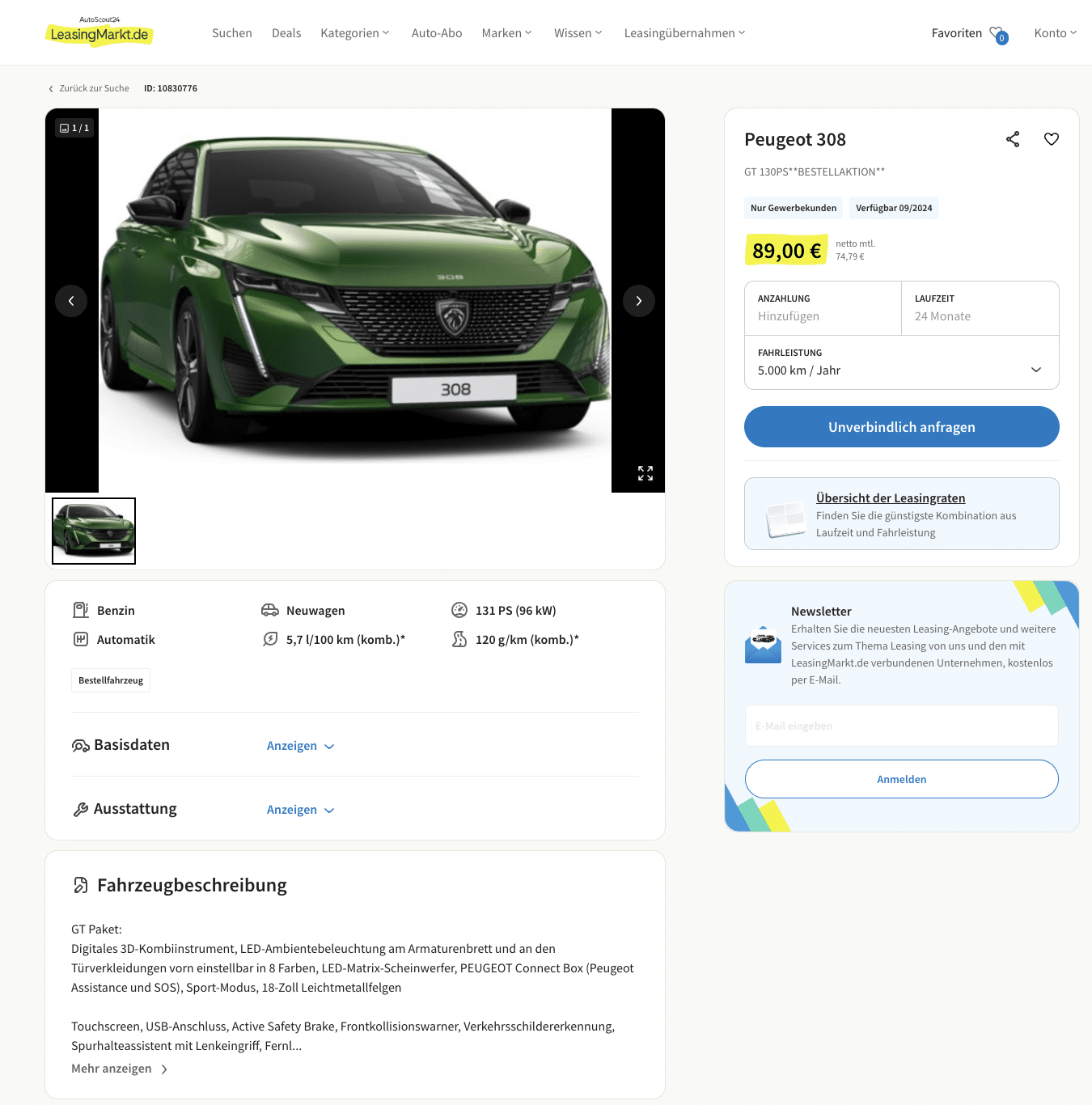Add Peugeot 308 to favorites with heart icon
The height and width of the screenshot is (1105, 1092).
tap(1052, 139)
